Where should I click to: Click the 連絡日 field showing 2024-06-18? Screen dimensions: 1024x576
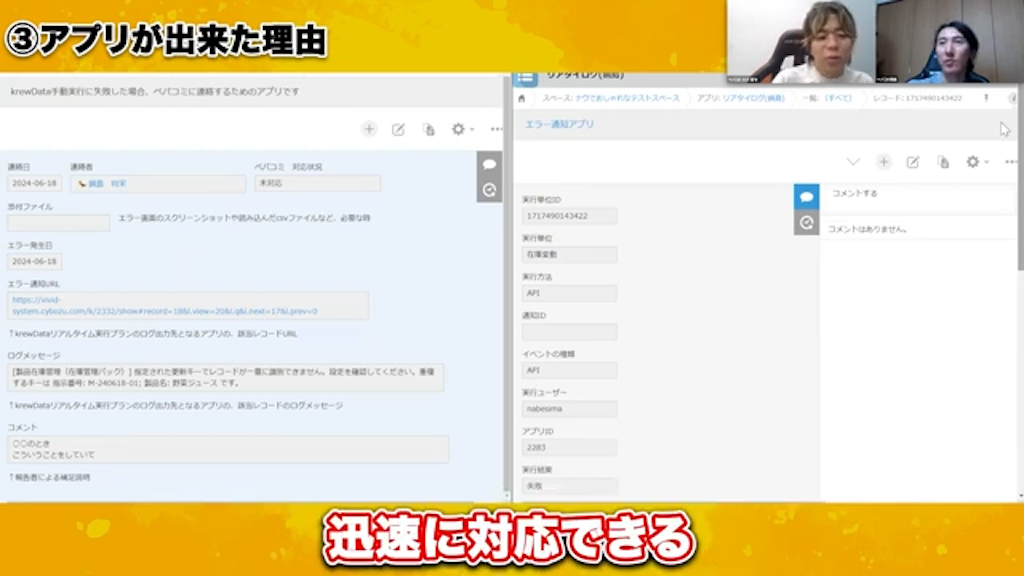click(35, 184)
